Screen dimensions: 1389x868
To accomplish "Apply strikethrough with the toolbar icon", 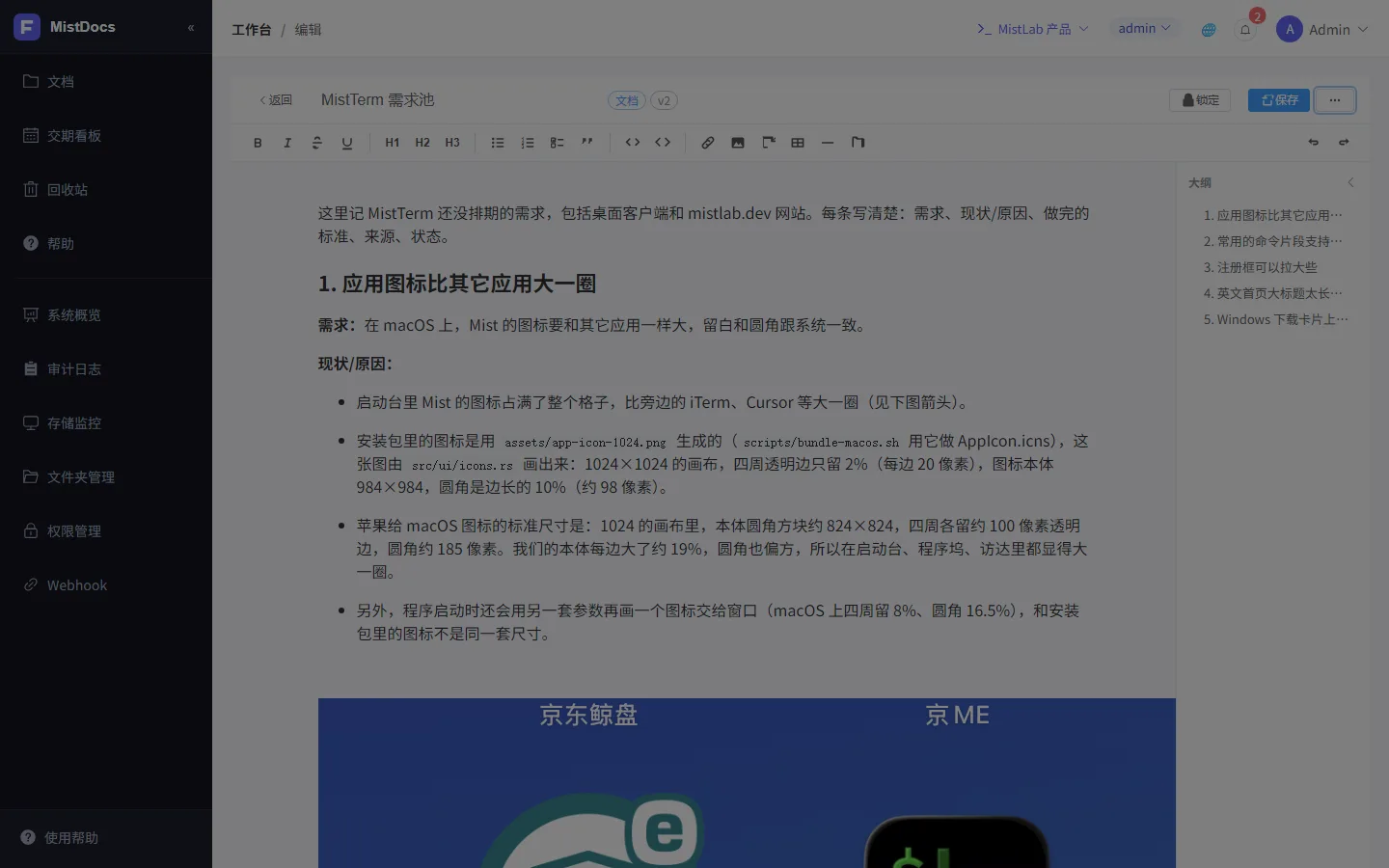I will [x=317, y=143].
